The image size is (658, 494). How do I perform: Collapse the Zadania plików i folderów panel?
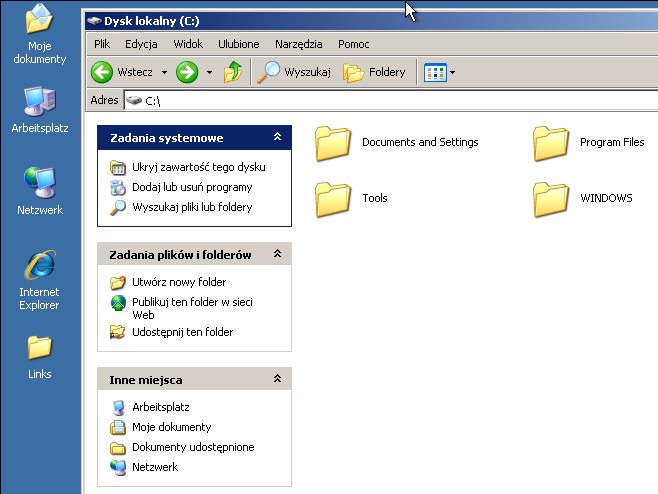tap(277, 255)
